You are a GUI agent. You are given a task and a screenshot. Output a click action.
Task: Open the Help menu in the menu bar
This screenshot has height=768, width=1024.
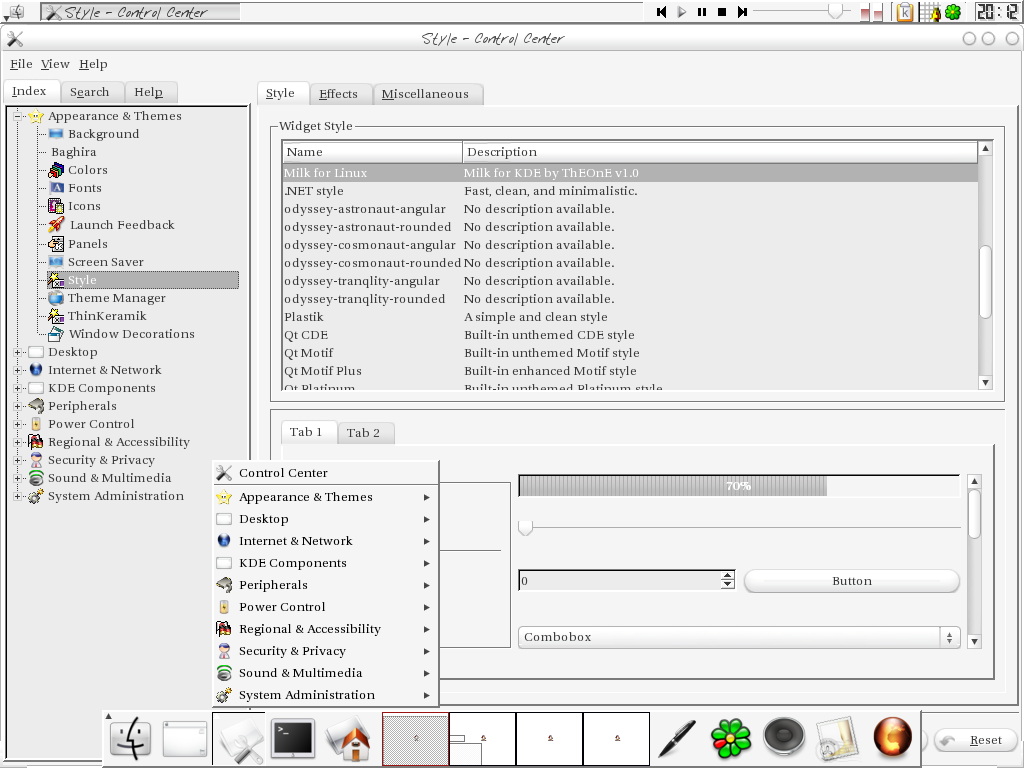(x=93, y=64)
